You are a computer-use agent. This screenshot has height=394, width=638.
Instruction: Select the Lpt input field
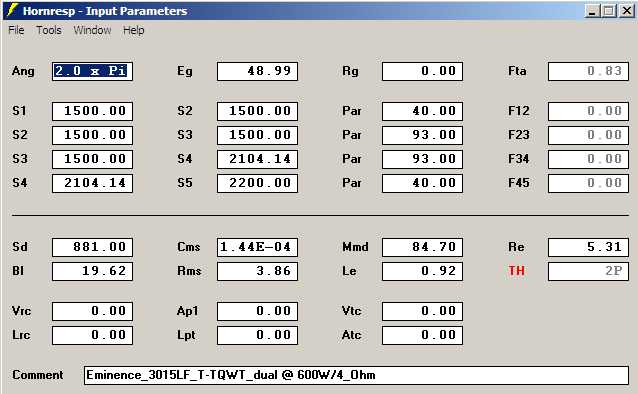pos(257,335)
